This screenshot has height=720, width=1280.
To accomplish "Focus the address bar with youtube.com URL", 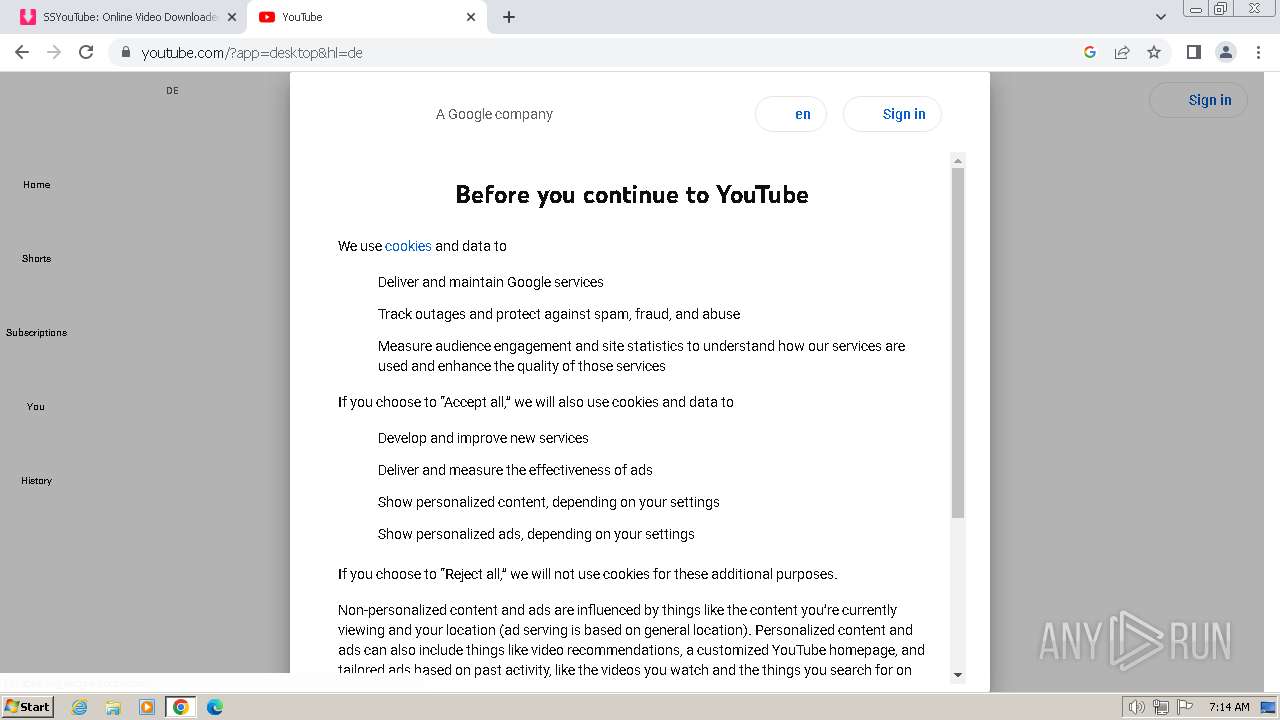I will click(600, 52).
